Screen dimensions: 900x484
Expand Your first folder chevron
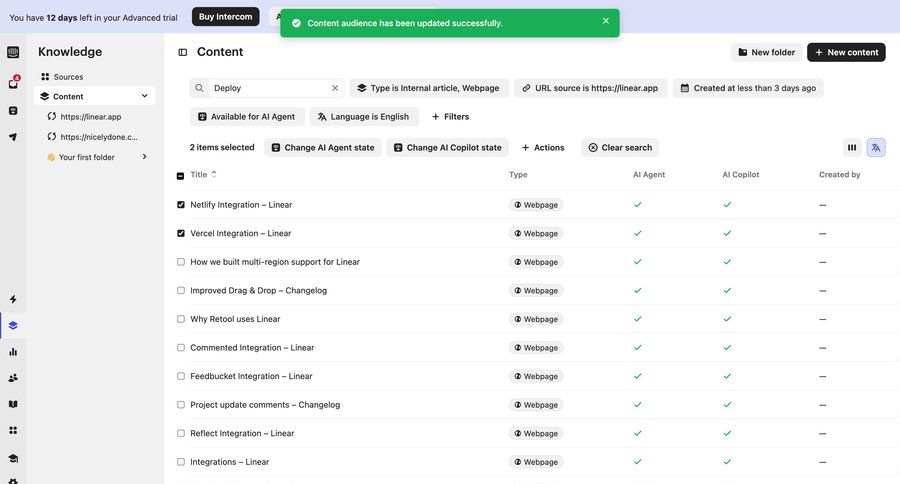[145, 156]
